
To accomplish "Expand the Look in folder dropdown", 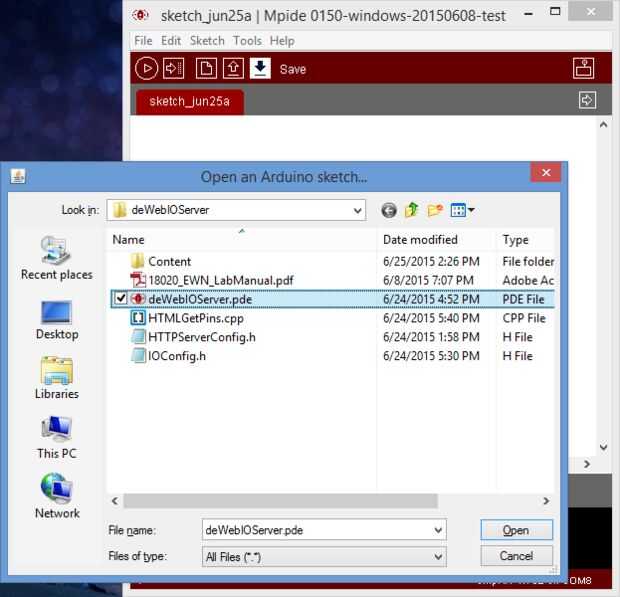I will click(357, 210).
